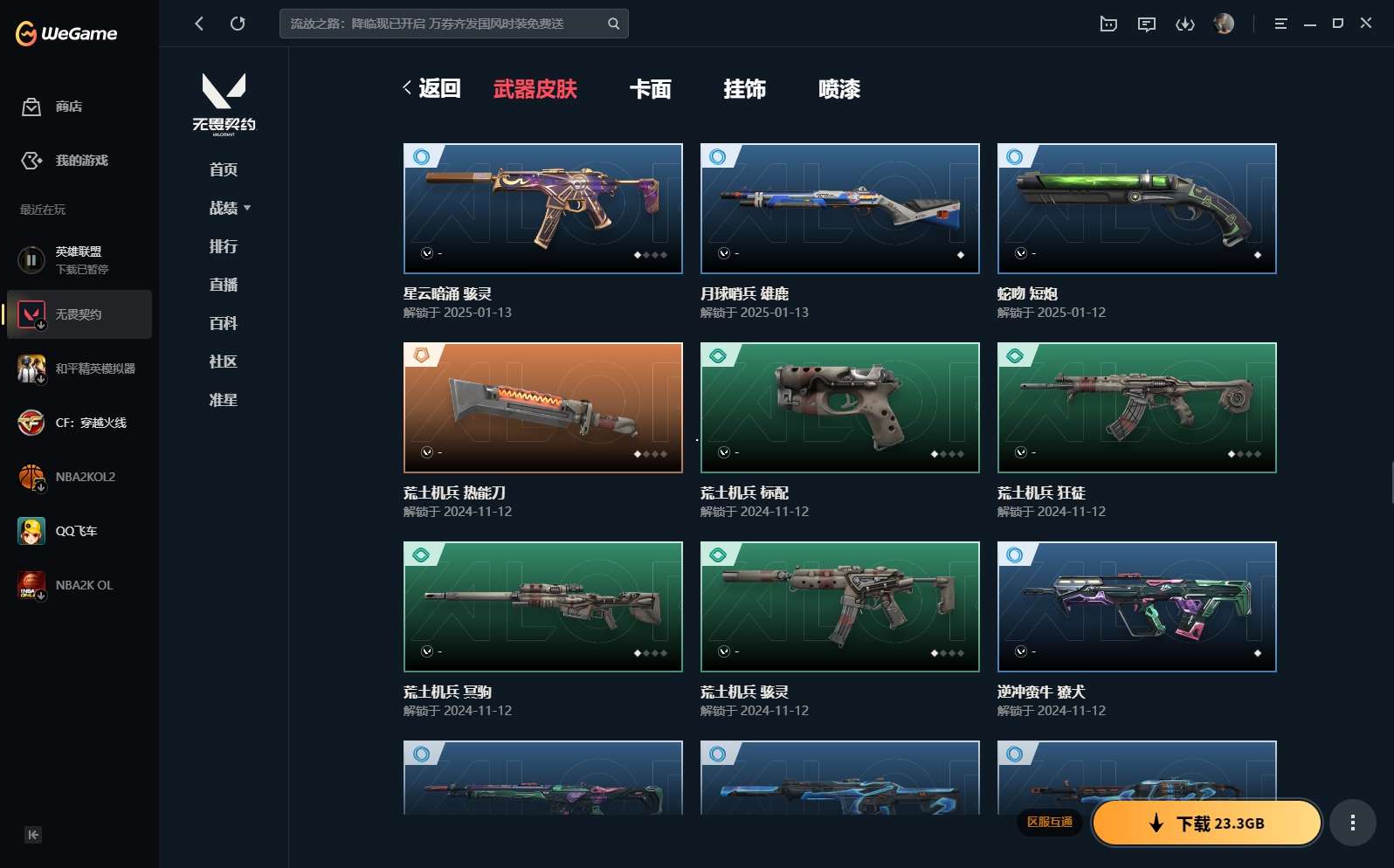Resume paused 英雄联盟 download
Screen dimensions: 1394x868
pos(31,259)
